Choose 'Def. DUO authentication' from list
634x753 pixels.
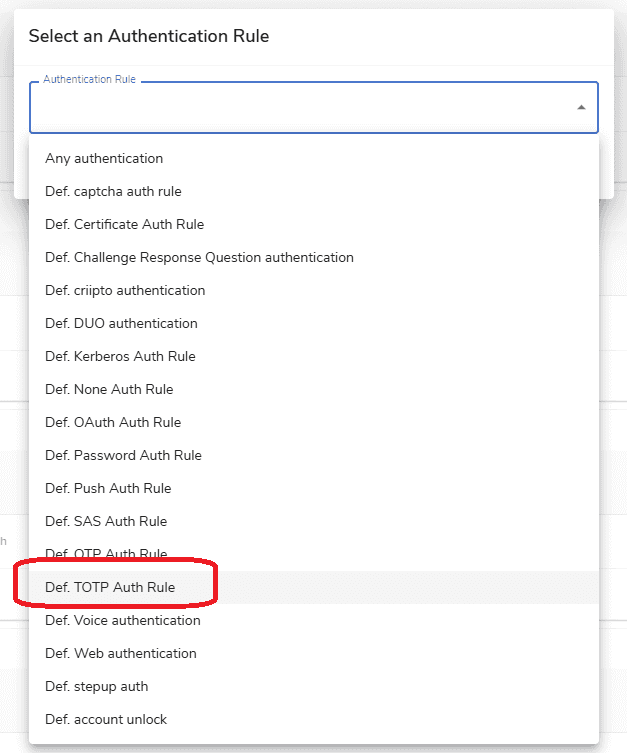pyautogui.click(x=121, y=323)
